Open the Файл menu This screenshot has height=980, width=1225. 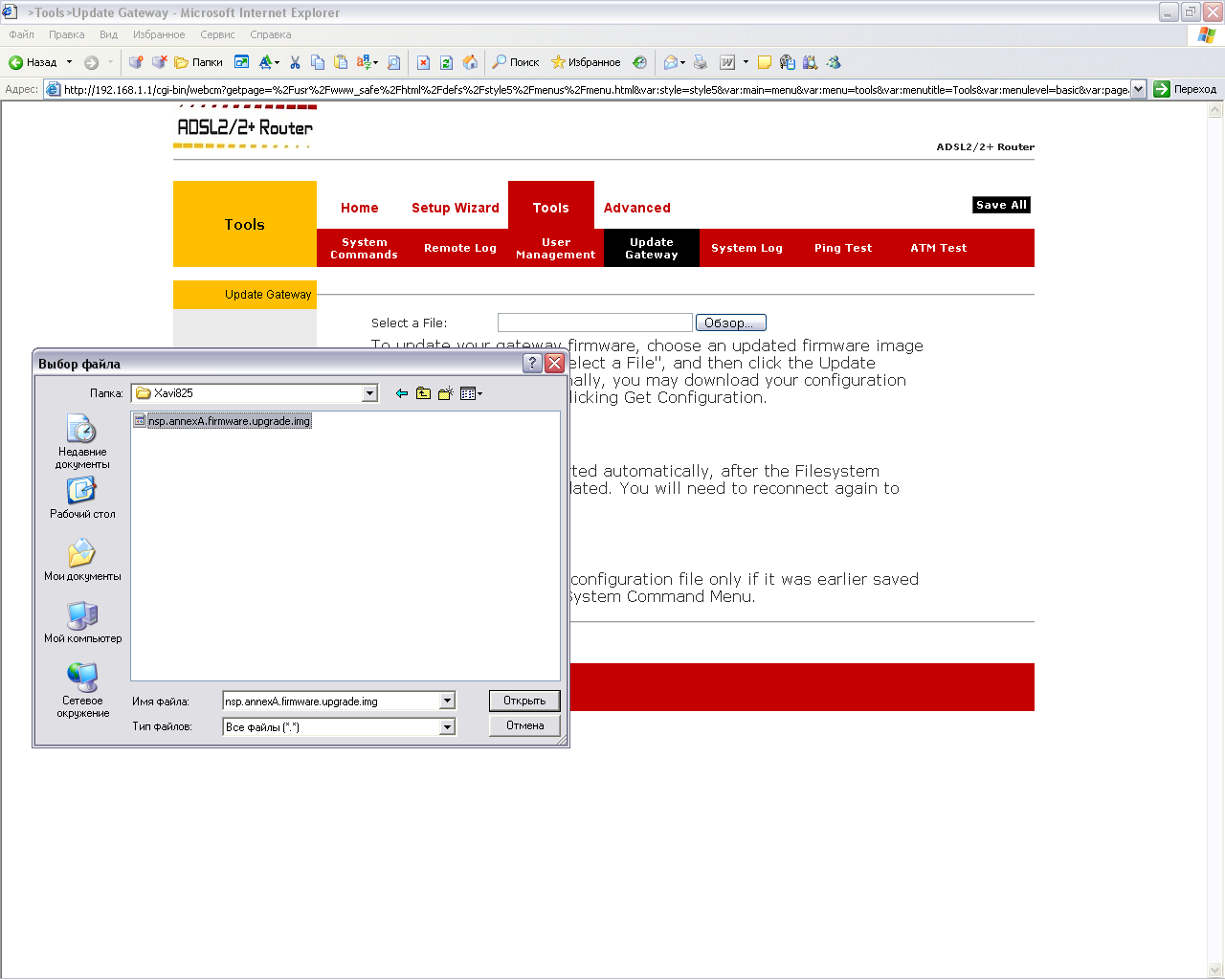pyautogui.click(x=21, y=34)
